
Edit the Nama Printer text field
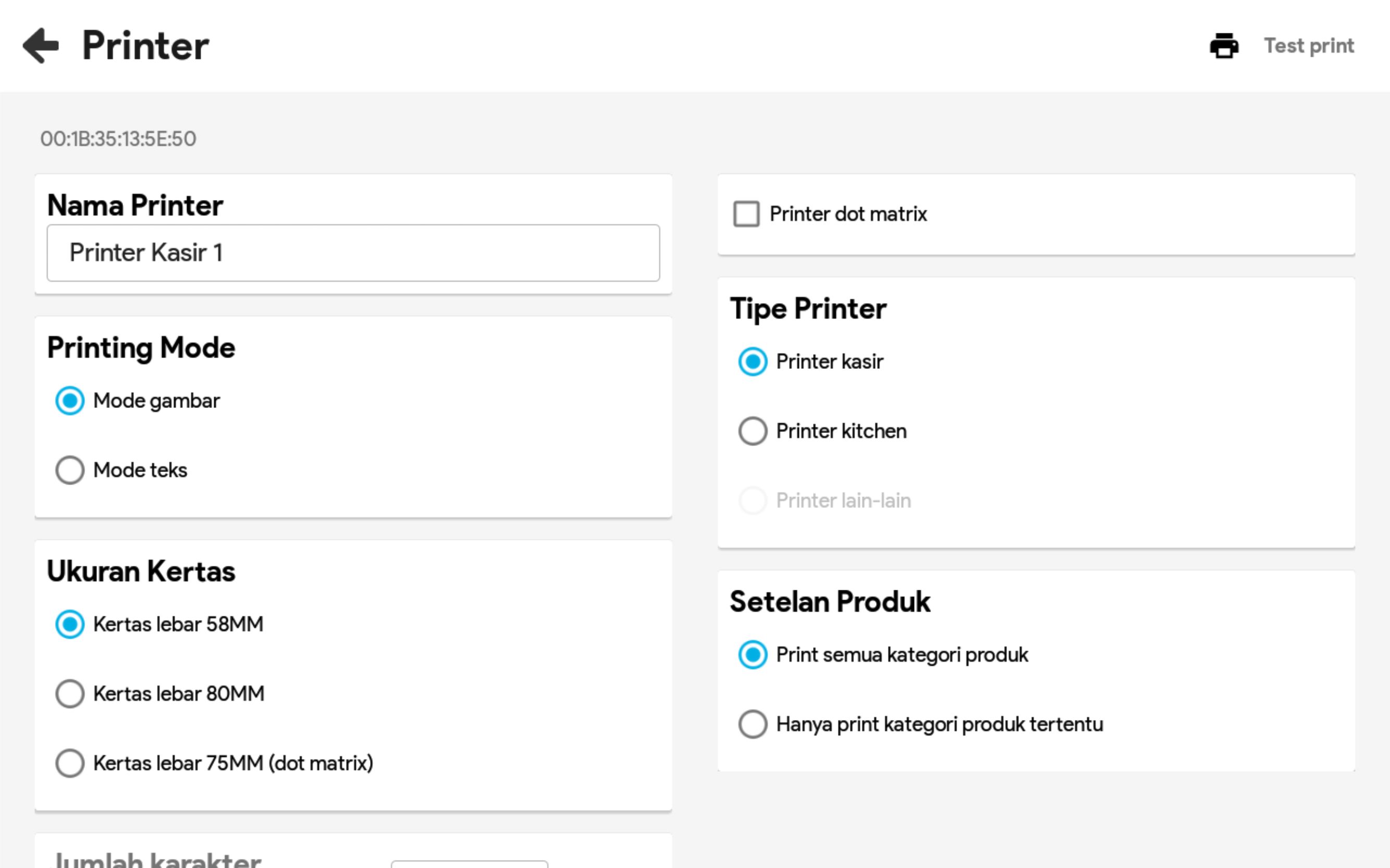click(352, 253)
